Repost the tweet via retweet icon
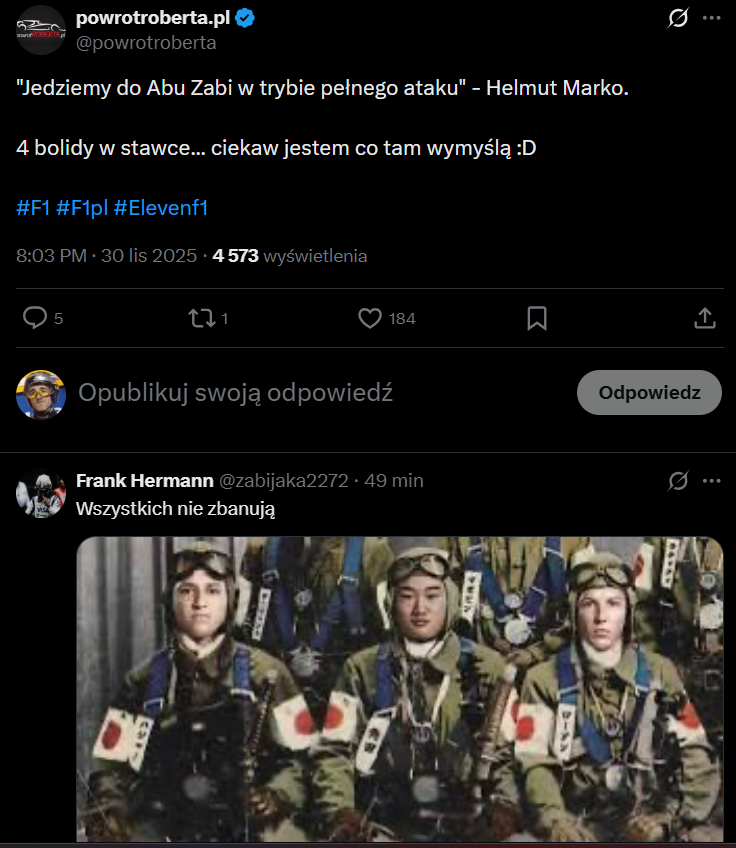The height and width of the screenshot is (848, 736). coord(201,318)
